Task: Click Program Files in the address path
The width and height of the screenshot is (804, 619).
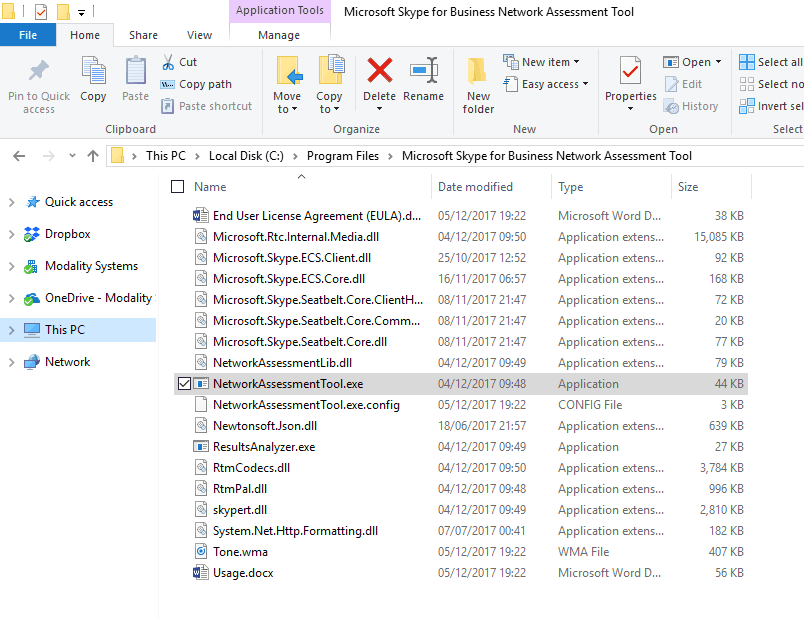Action: [x=343, y=156]
